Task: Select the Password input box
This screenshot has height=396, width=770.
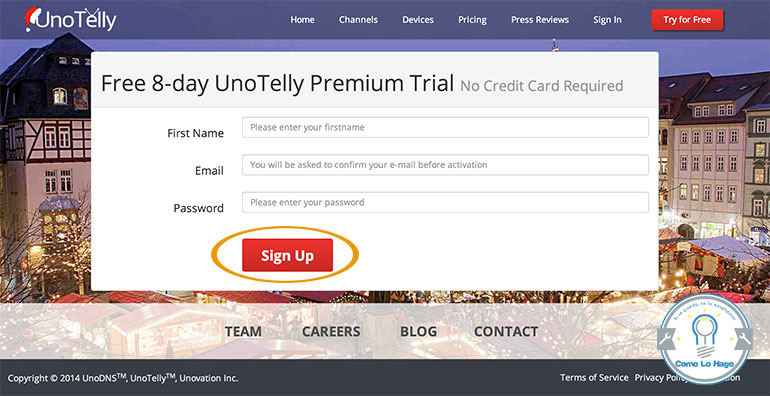Action: pyautogui.click(x=445, y=202)
